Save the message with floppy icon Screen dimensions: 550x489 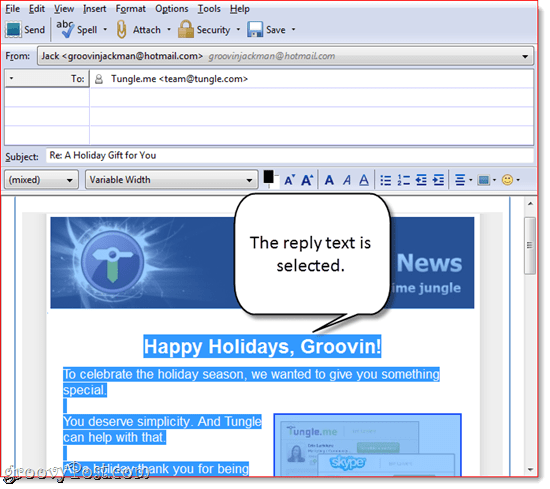(255, 30)
